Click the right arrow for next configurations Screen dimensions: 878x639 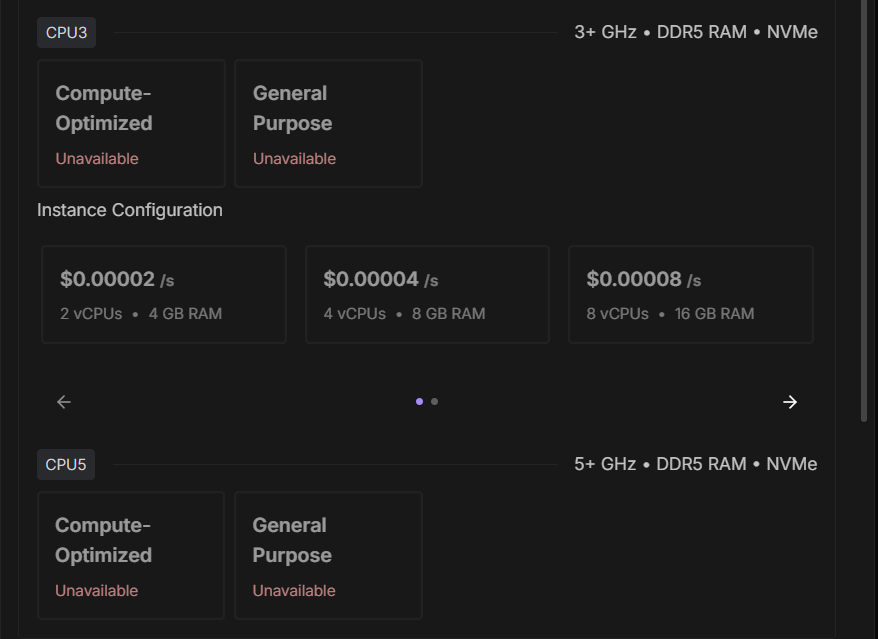pyautogui.click(x=790, y=402)
